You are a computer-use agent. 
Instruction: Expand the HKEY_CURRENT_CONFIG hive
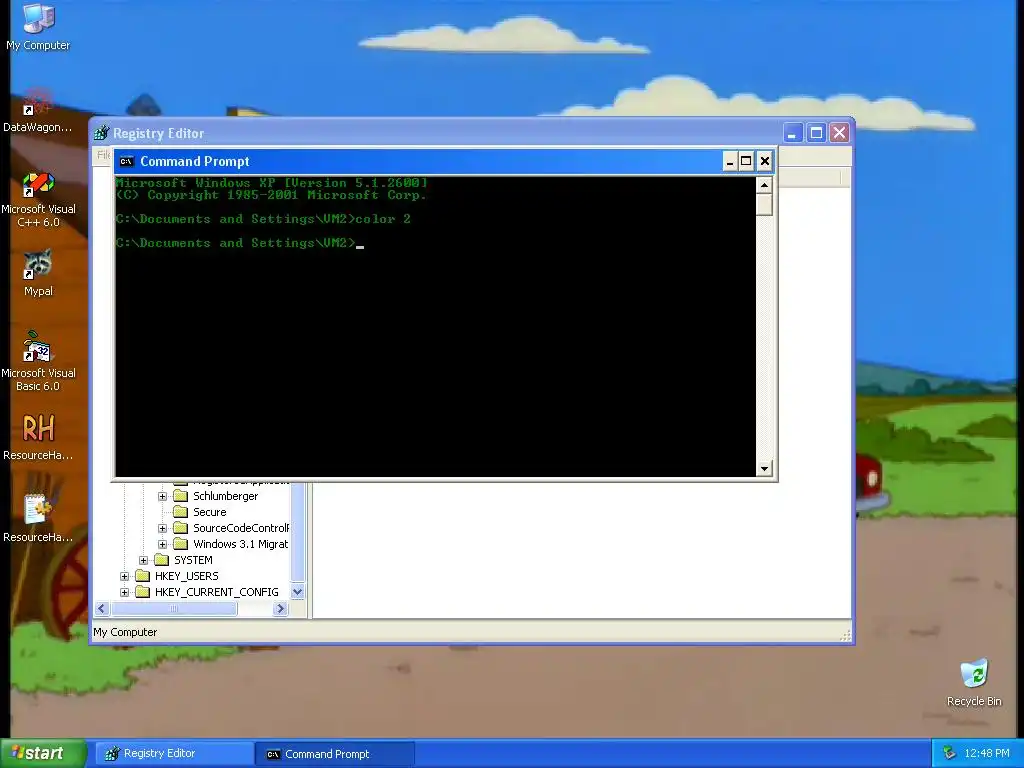tap(125, 592)
